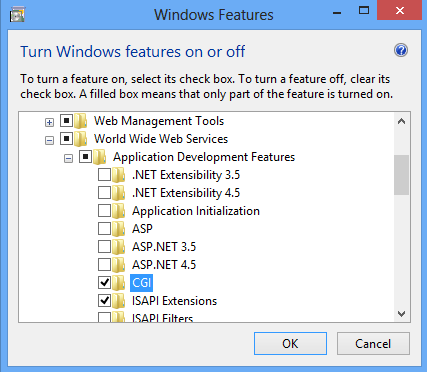Image resolution: width=427 pixels, height=372 pixels.
Task: Select the Application Initialization label
Action: click(x=196, y=211)
